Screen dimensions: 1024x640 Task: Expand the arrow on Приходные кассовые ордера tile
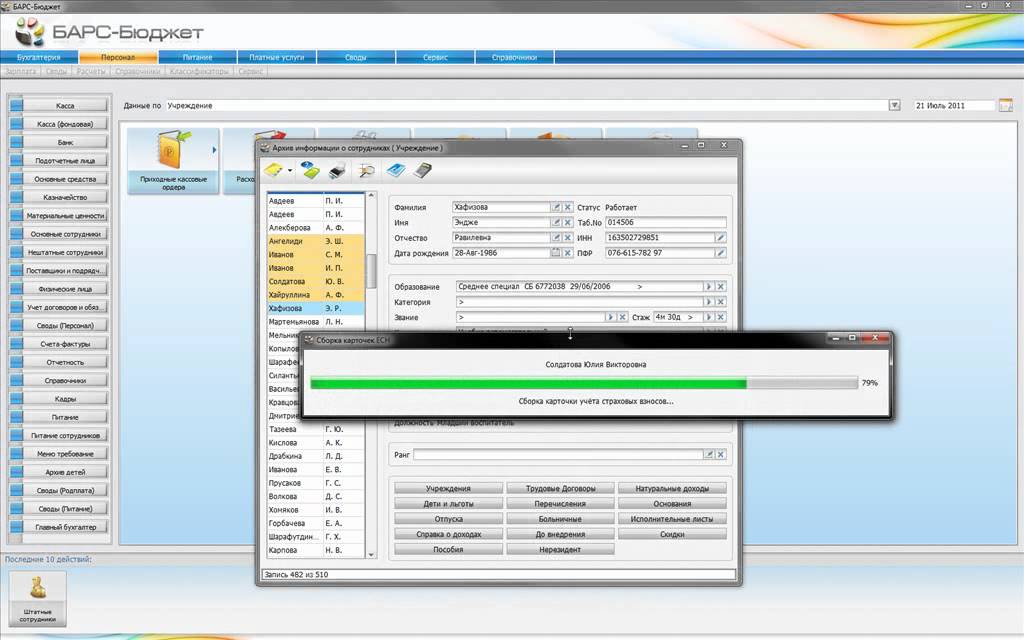(214, 150)
